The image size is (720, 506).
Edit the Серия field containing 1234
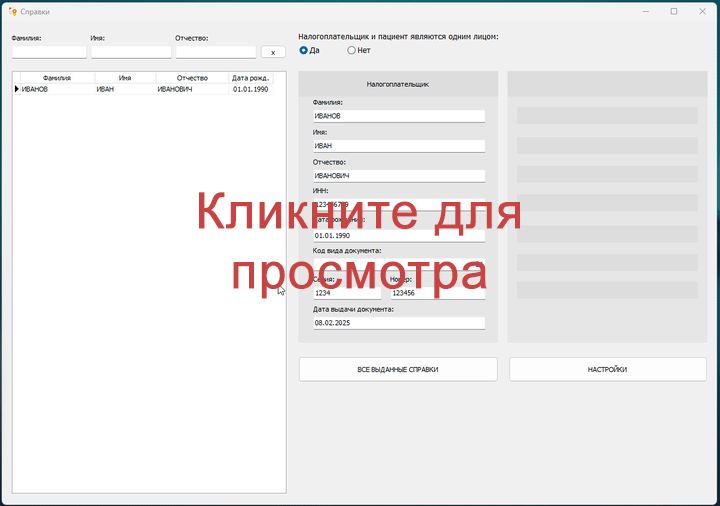[347, 293]
